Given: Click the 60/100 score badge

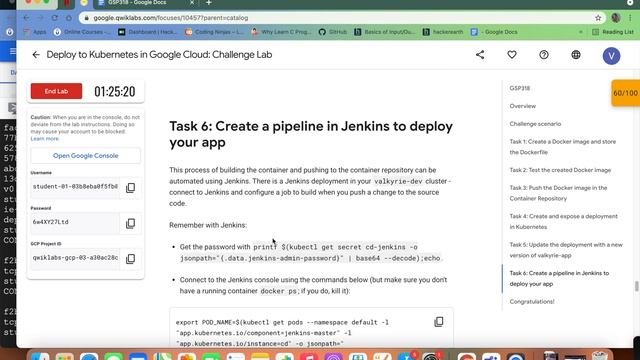Looking at the screenshot, I should pyautogui.click(x=625, y=93).
